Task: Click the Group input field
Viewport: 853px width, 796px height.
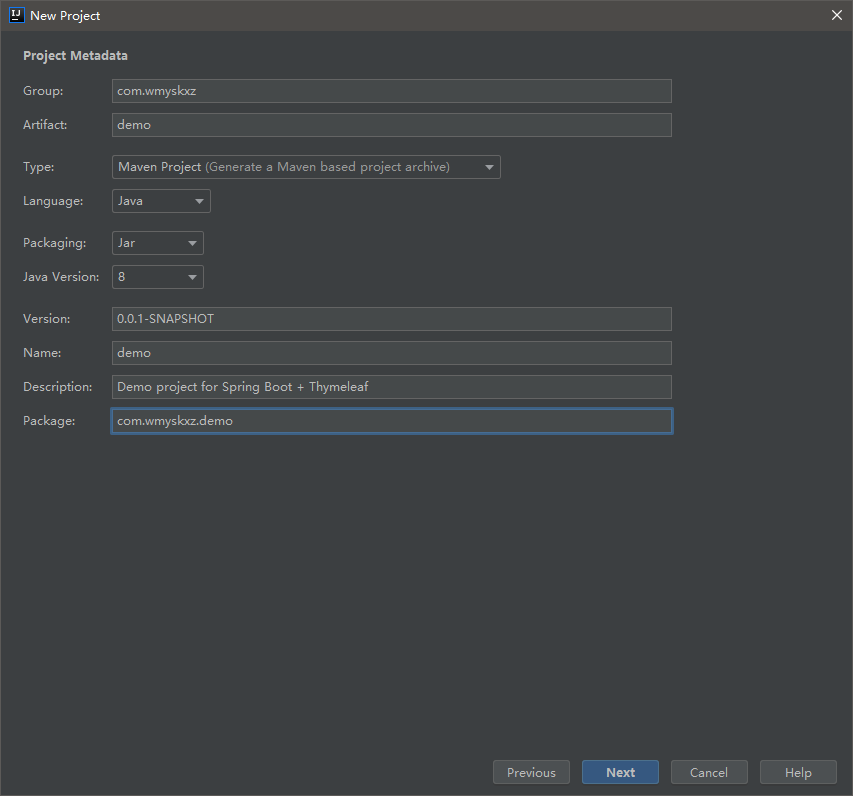Action: click(392, 91)
